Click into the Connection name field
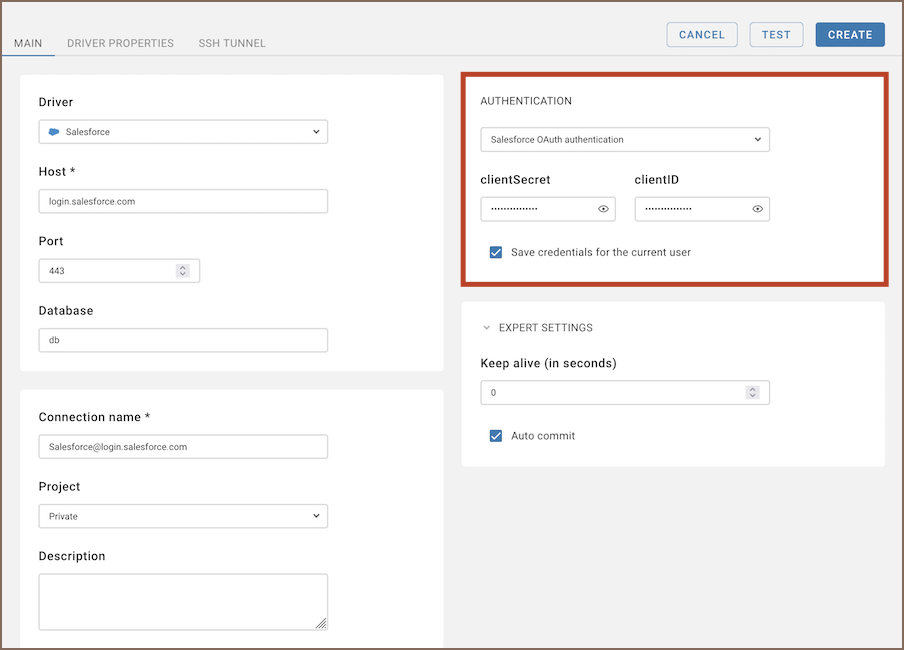Viewport: 904px width, 650px height. click(x=183, y=447)
